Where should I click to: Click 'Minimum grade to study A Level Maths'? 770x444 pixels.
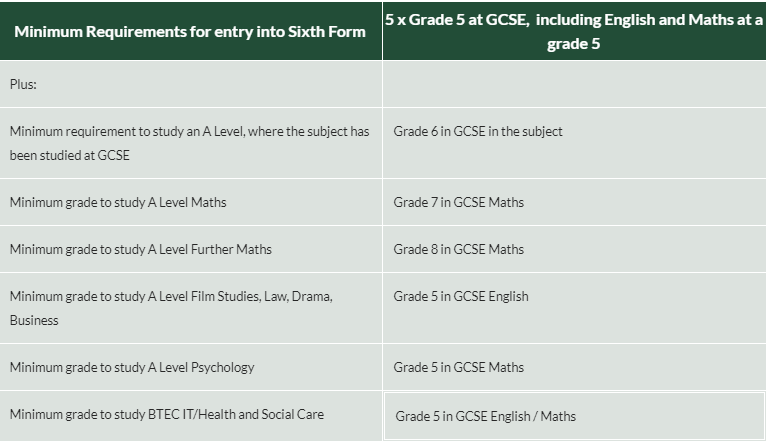tap(191, 202)
